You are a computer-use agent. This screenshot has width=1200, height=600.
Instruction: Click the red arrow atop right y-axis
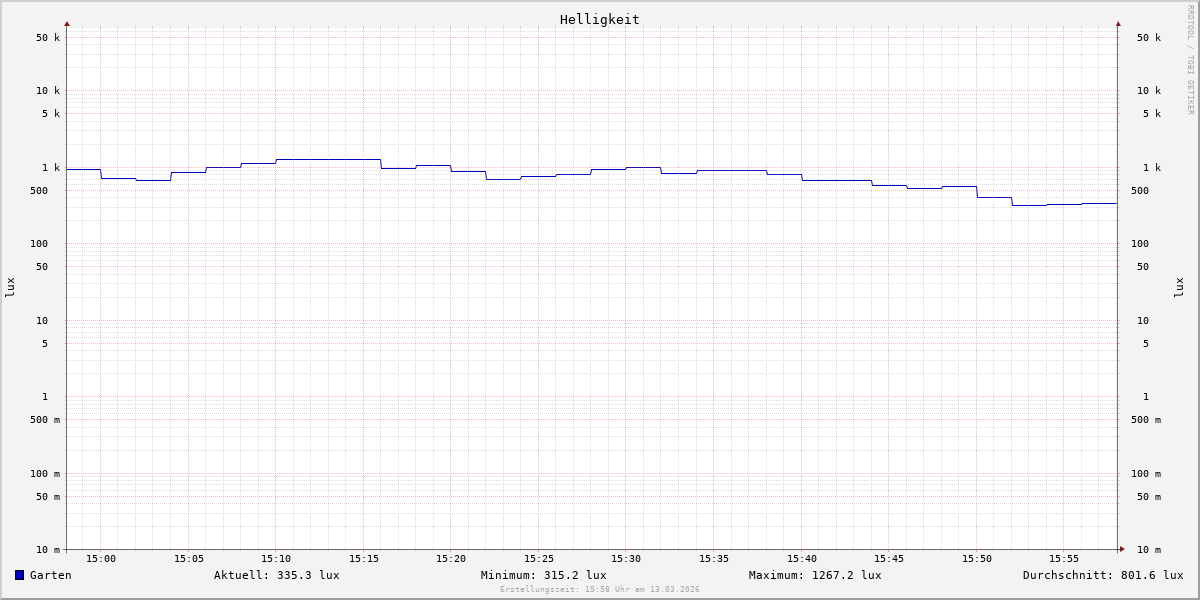1118,23
